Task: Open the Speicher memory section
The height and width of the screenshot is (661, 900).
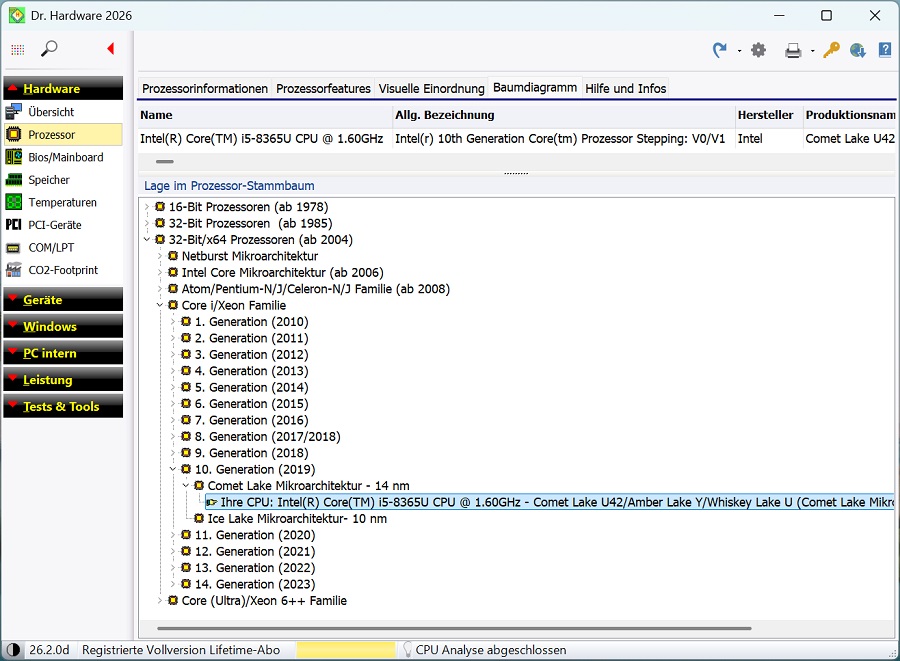Action: (63, 180)
